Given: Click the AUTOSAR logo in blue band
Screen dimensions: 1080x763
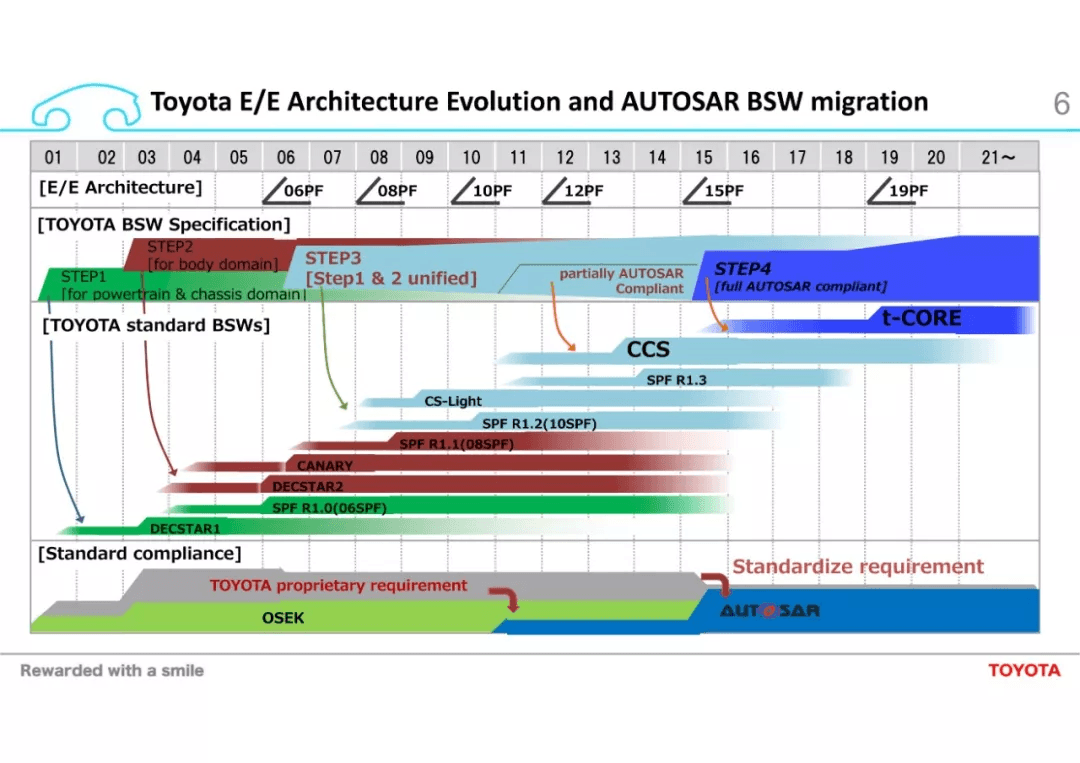Looking at the screenshot, I should pyautogui.click(x=770, y=610).
